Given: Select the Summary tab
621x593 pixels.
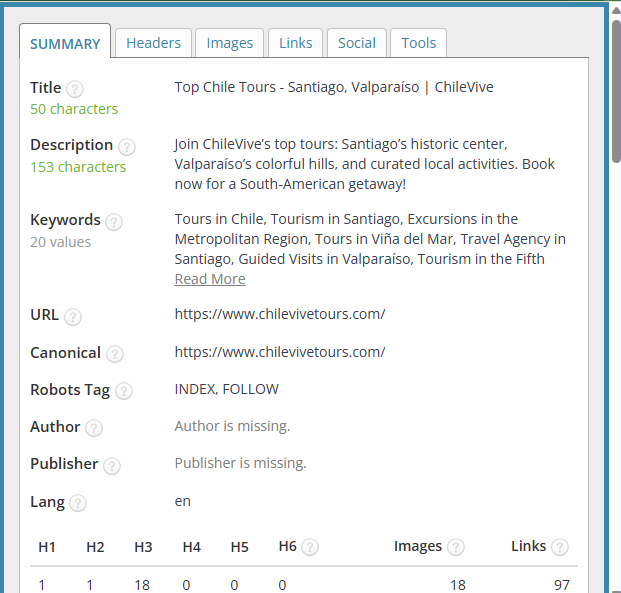Looking at the screenshot, I should (65, 44).
